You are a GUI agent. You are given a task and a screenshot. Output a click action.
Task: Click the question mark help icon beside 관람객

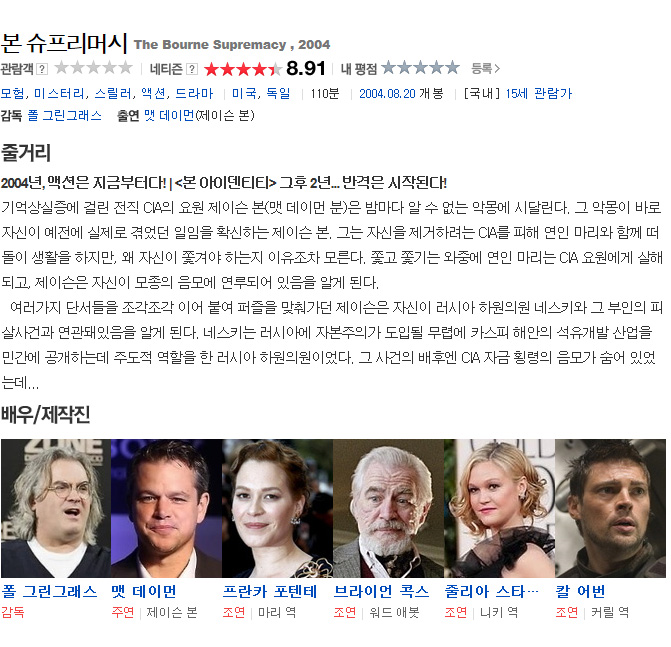pyautogui.click(x=42, y=69)
